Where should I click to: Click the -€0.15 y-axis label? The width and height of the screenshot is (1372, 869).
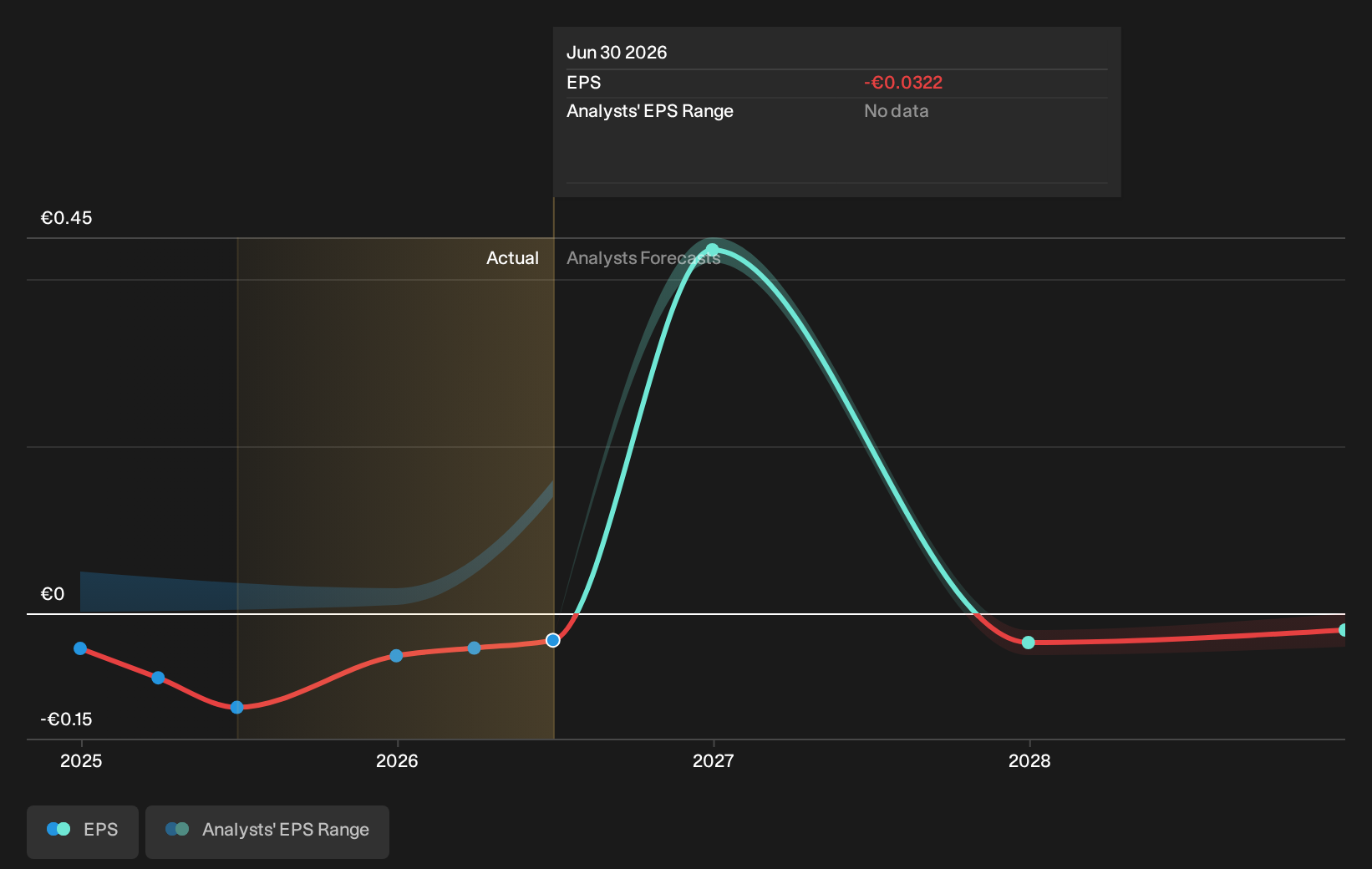tap(66, 719)
